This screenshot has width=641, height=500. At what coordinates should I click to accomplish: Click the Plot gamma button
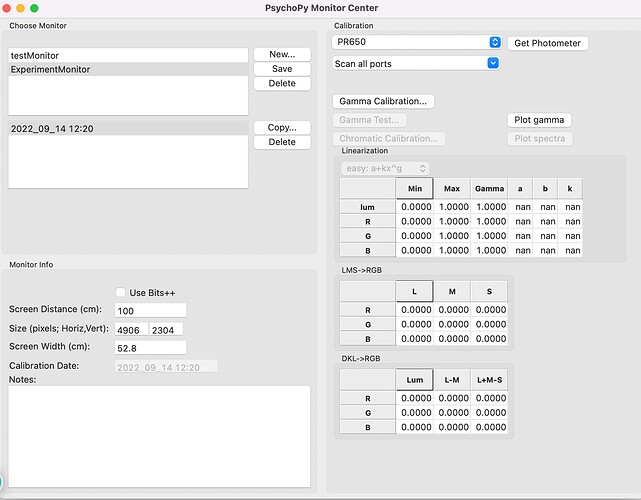point(539,120)
